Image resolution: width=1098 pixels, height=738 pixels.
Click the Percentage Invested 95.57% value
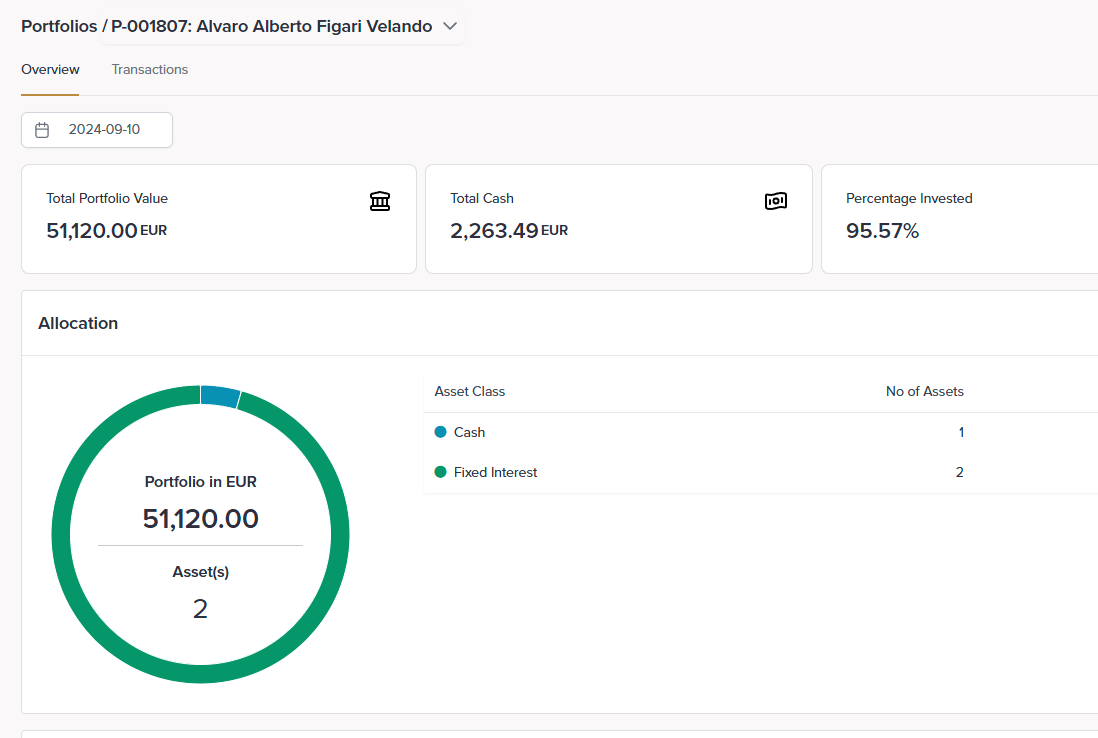coord(882,231)
